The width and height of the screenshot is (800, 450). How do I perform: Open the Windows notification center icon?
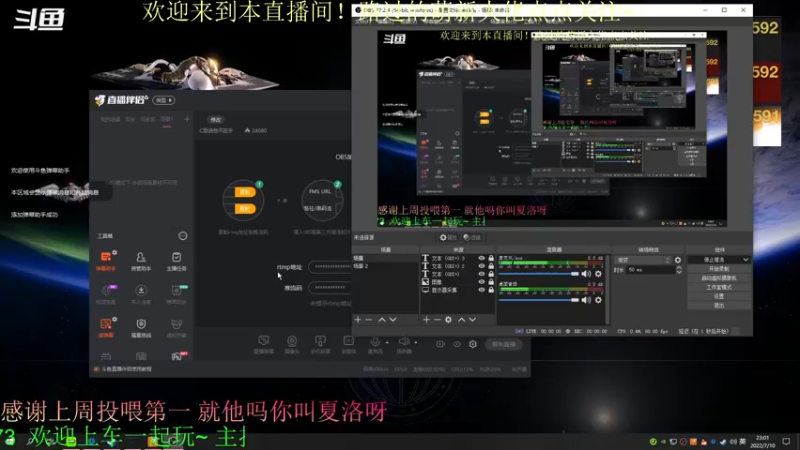pos(786,441)
